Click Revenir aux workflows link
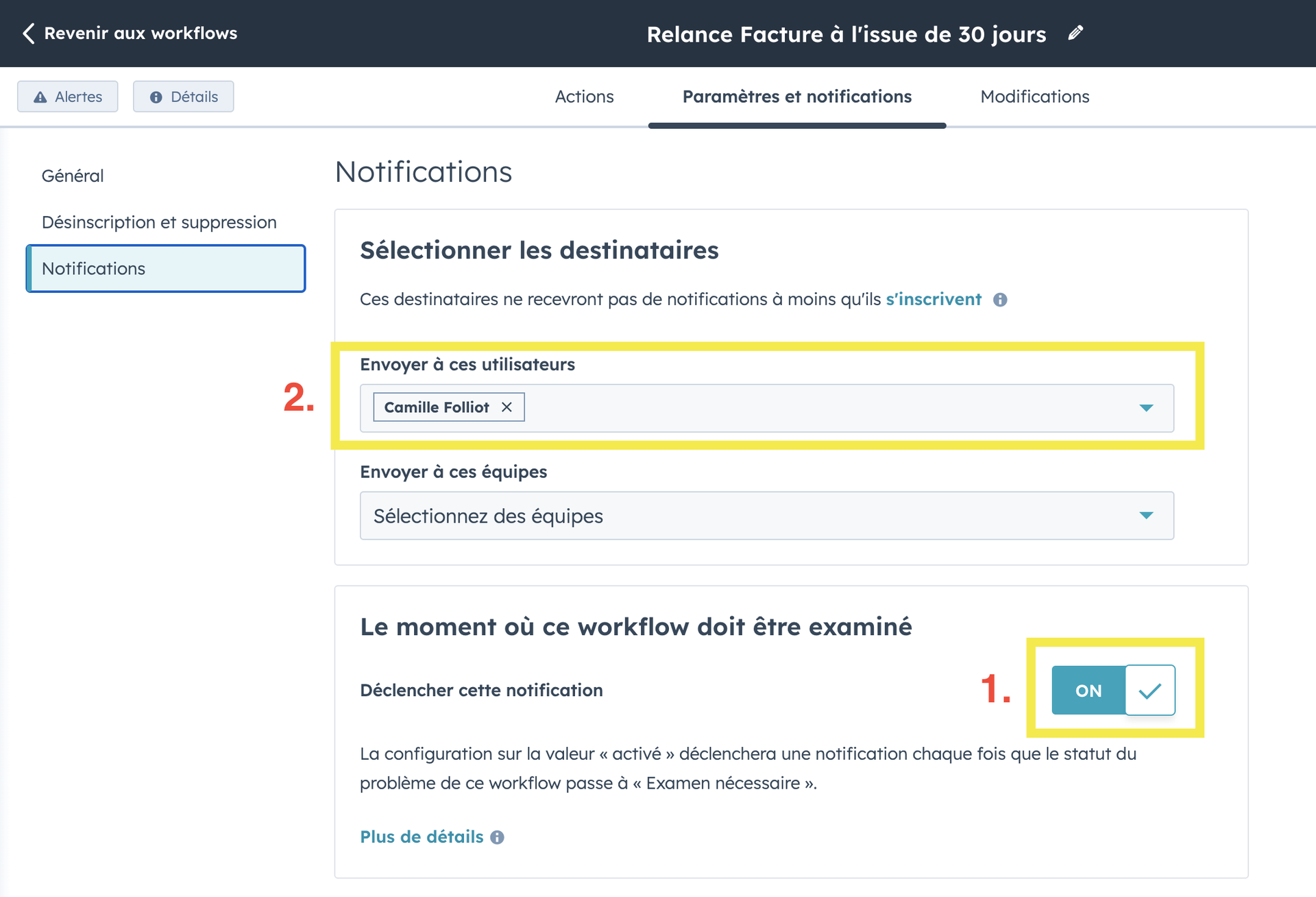Viewport: 1316px width, 897px height. point(141,33)
